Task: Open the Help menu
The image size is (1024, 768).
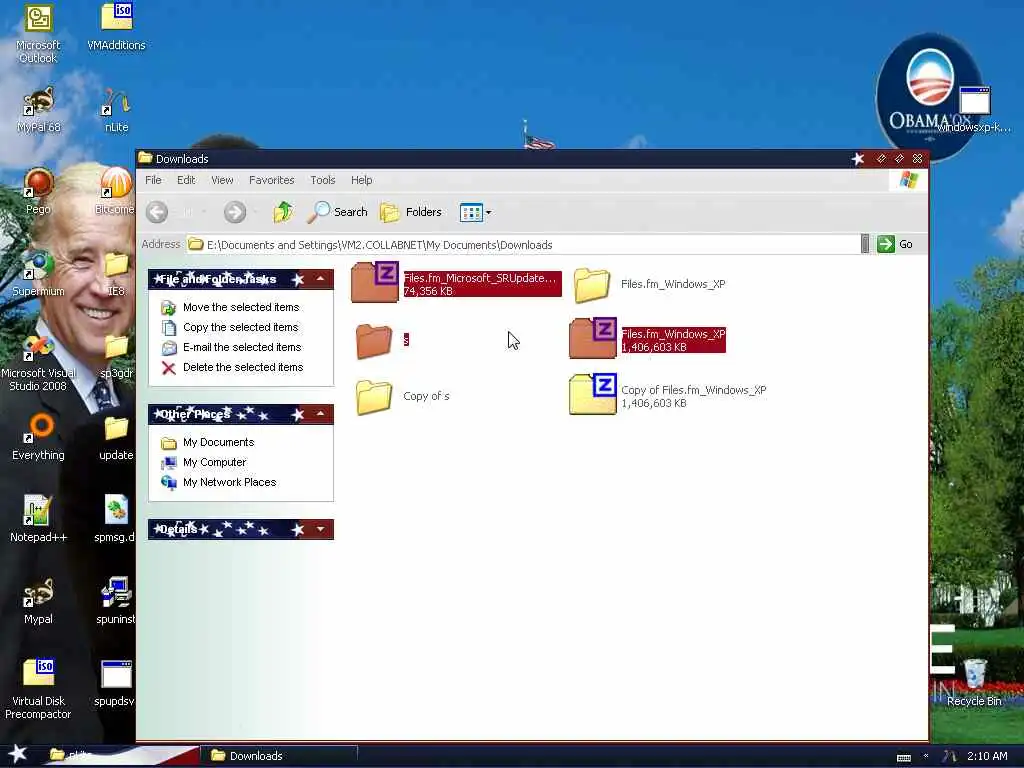Action: coord(362,180)
